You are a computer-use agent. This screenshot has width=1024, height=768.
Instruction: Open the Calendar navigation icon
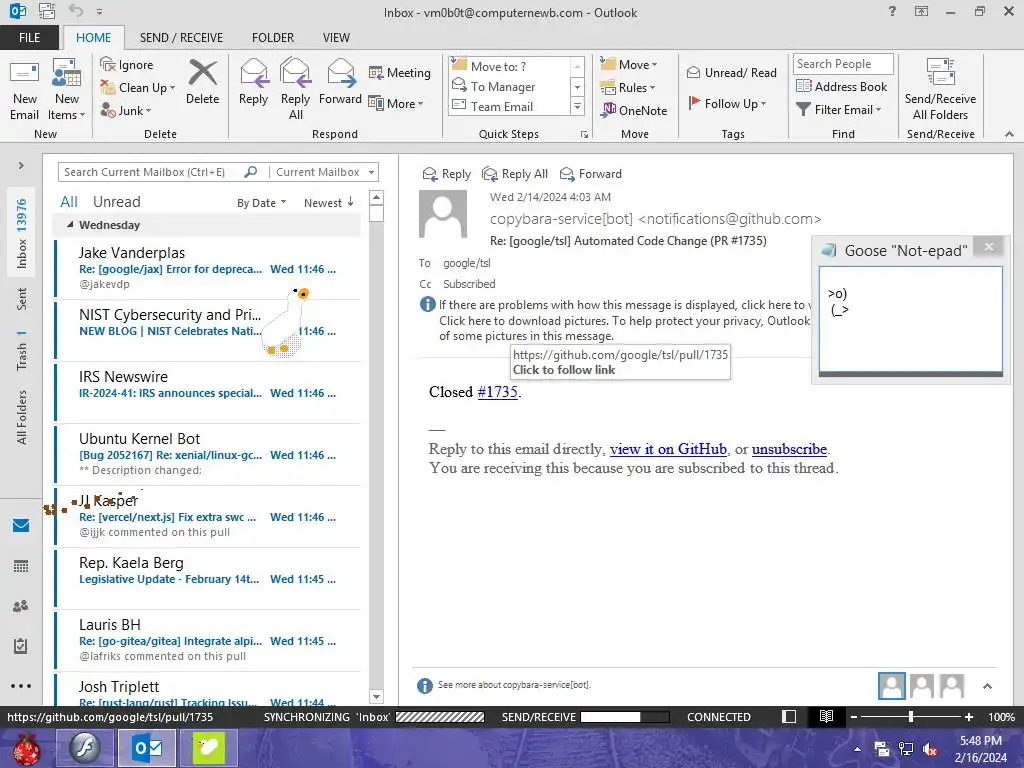click(x=21, y=566)
